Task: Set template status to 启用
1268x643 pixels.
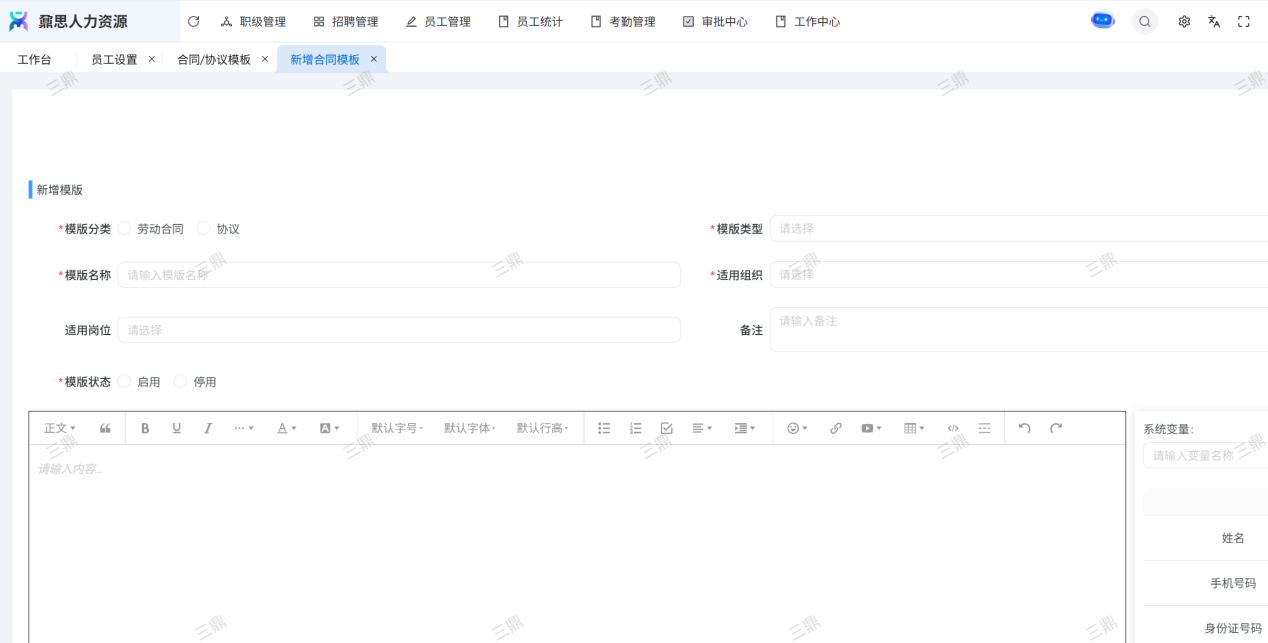Action: pos(125,382)
